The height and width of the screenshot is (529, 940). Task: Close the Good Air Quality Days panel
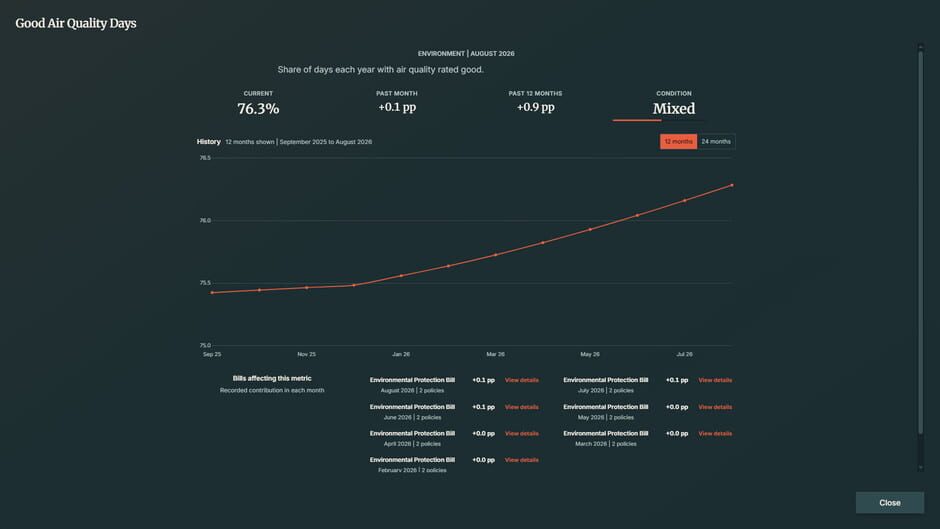coord(890,503)
